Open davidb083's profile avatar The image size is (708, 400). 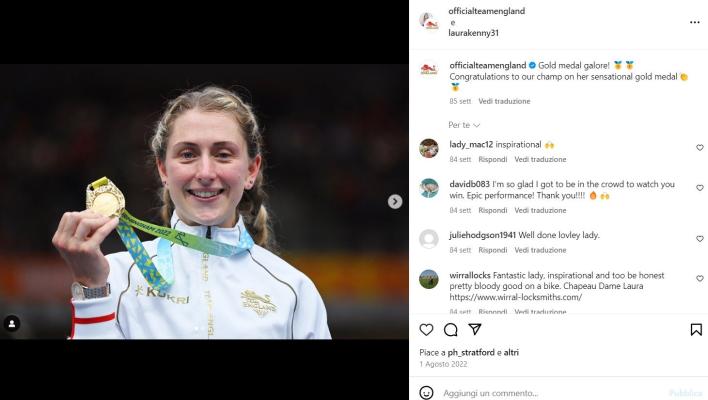(429, 188)
